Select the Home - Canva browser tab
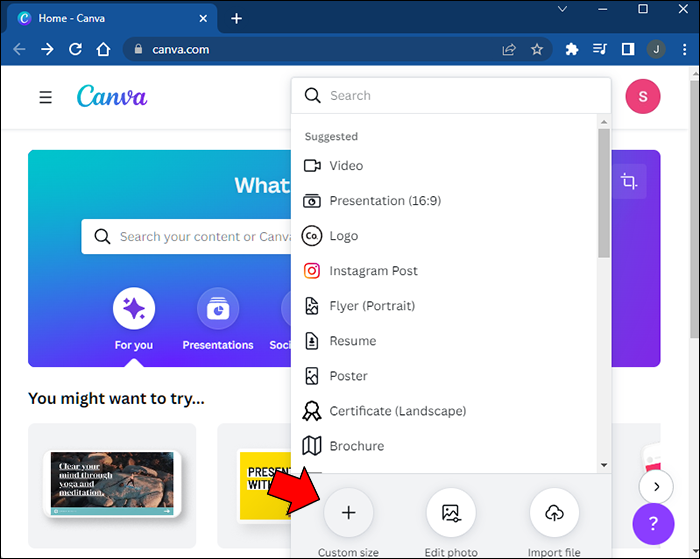 (x=112, y=18)
